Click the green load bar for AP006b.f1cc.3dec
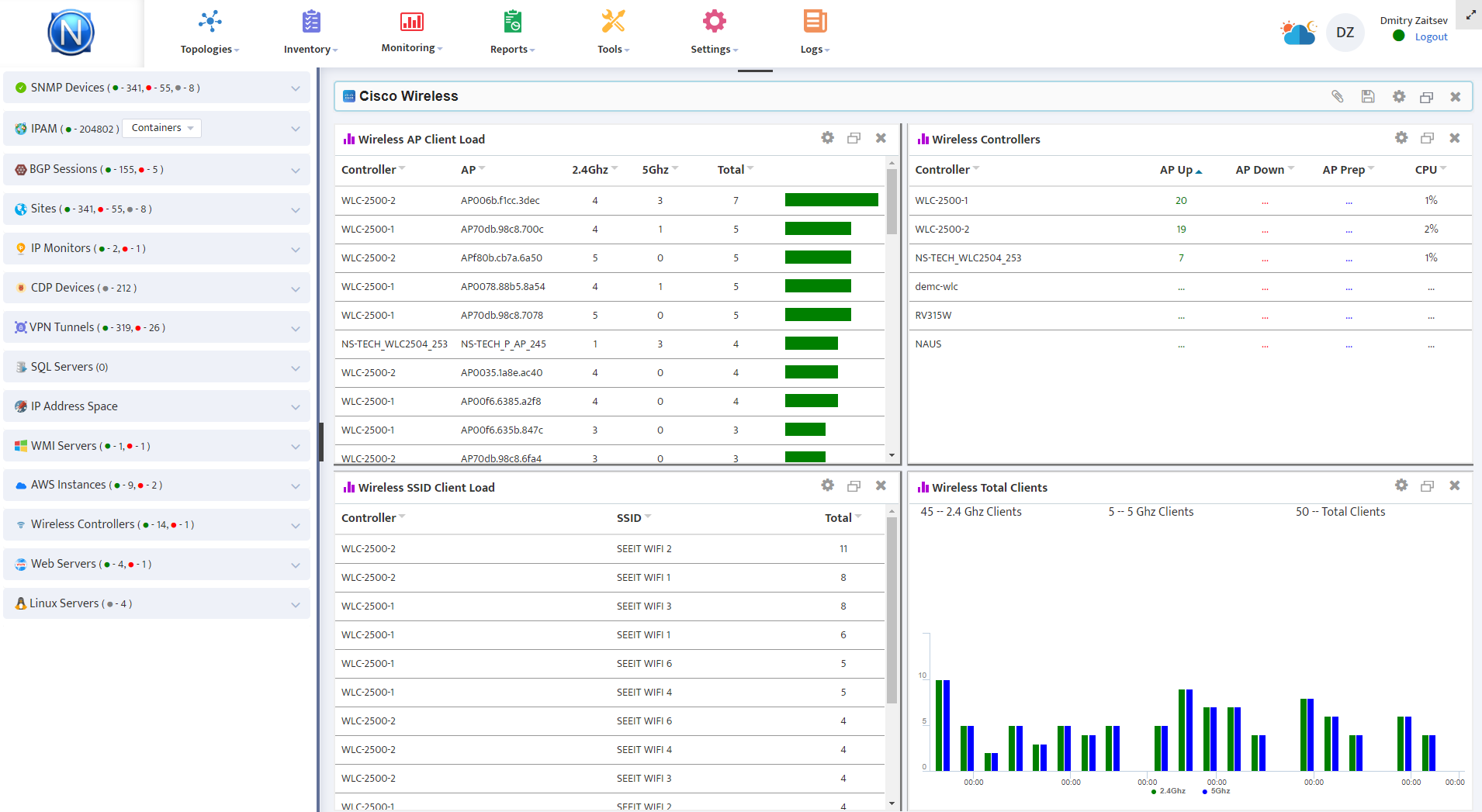This screenshot has width=1482, height=812. [832, 200]
